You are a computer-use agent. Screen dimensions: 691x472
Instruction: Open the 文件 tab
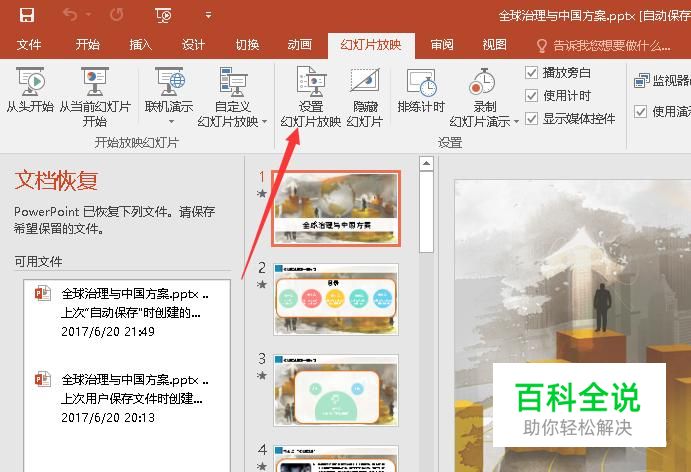(x=29, y=45)
